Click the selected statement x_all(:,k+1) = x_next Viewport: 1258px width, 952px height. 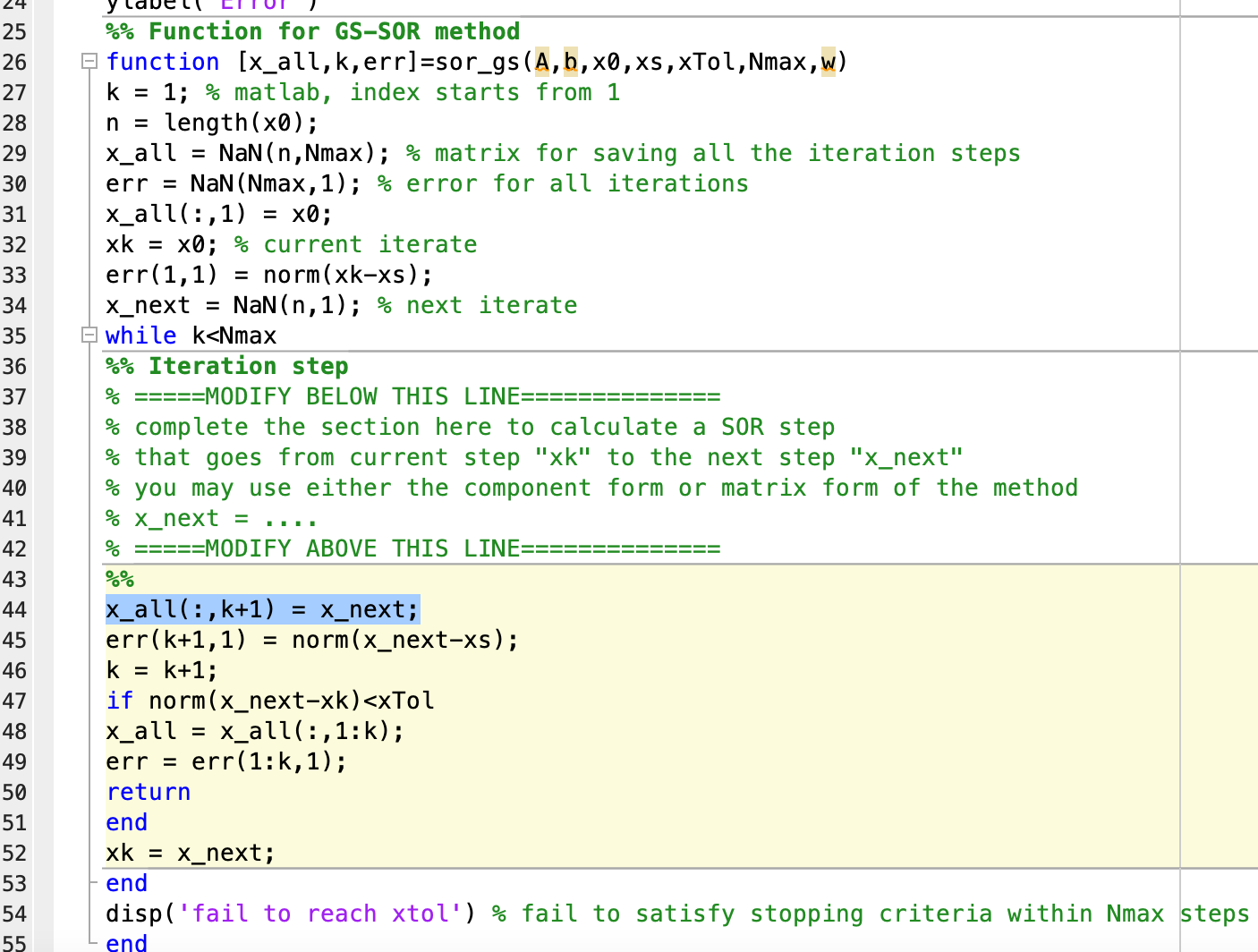click(x=261, y=609)
